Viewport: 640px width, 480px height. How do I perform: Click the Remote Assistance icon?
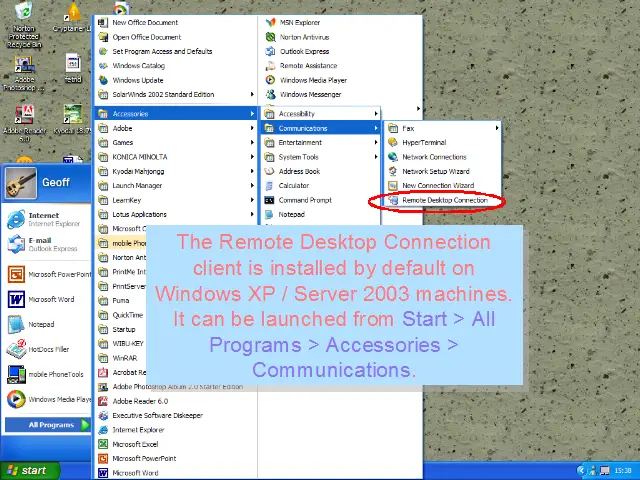[270, 66]
